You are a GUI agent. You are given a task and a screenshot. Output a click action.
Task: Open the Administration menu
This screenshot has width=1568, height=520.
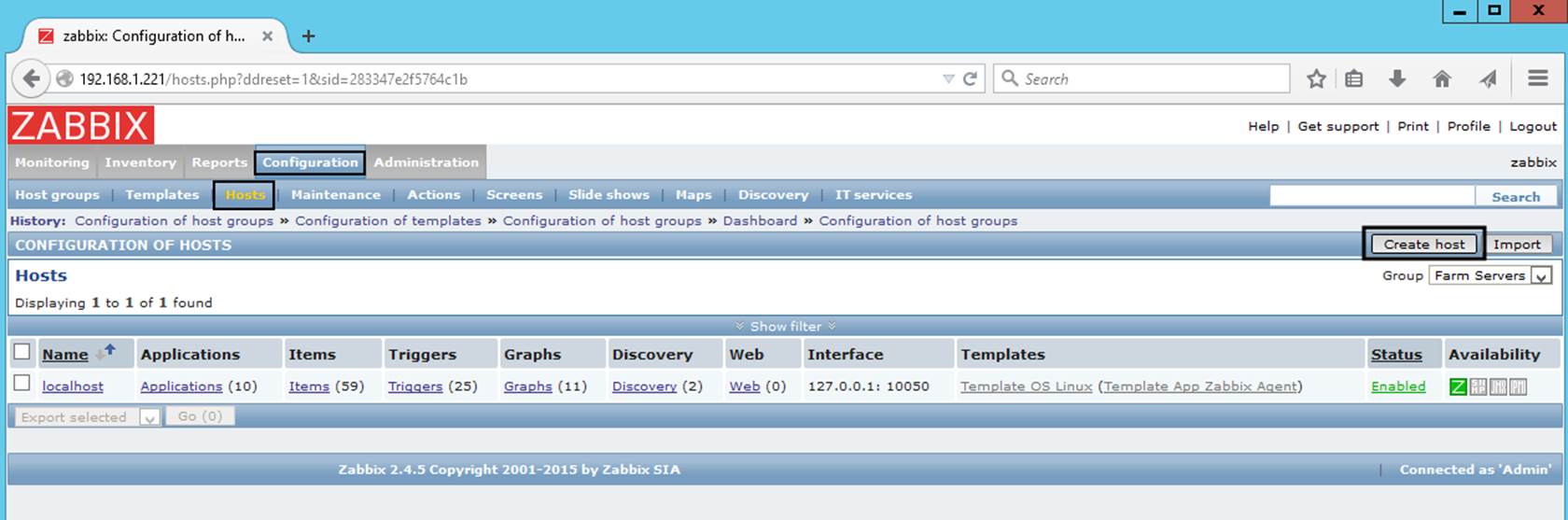click(x=427, y=162)
